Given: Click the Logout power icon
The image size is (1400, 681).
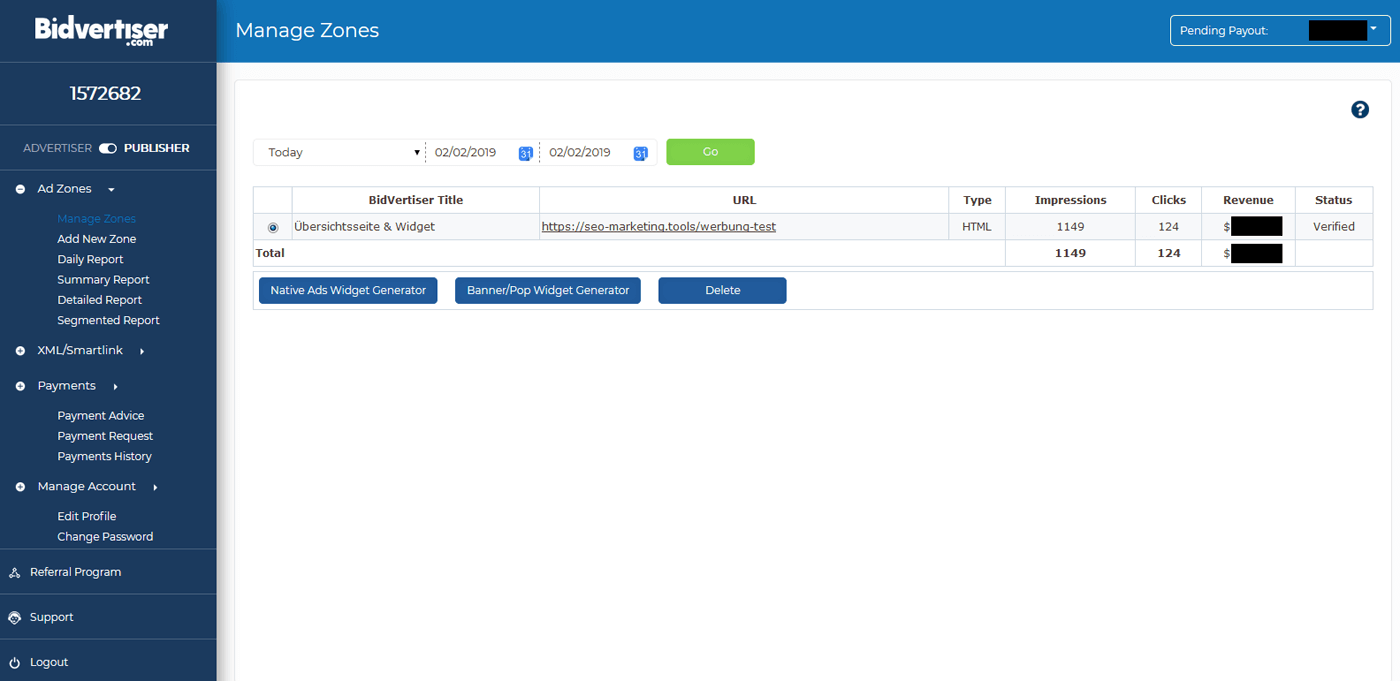Looking at the screenshot, I should [x=14, y=663].
